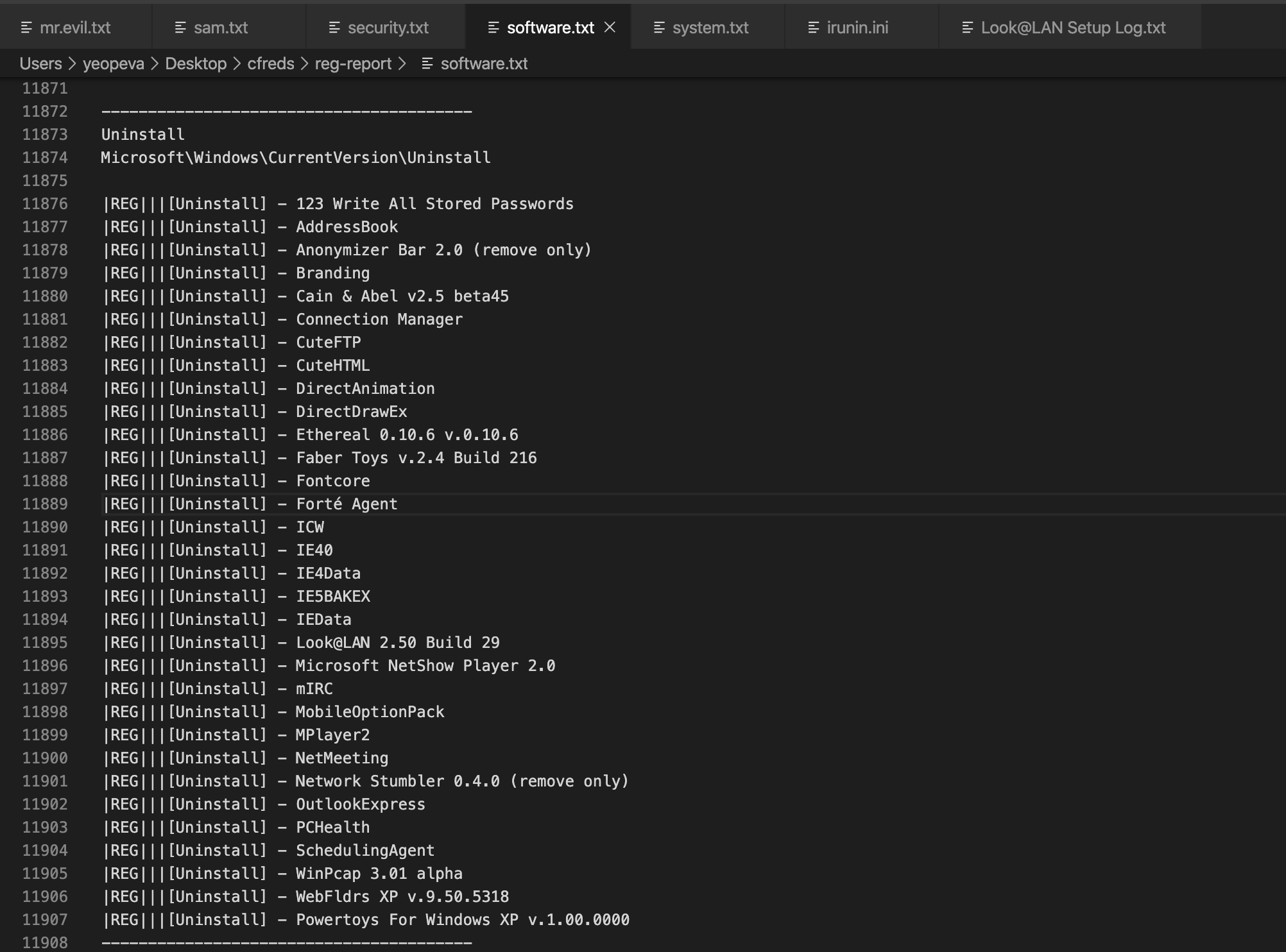Switch to the irunin.ini tab
Viewport: 1286px width, 952px height.
pos(857,28)
